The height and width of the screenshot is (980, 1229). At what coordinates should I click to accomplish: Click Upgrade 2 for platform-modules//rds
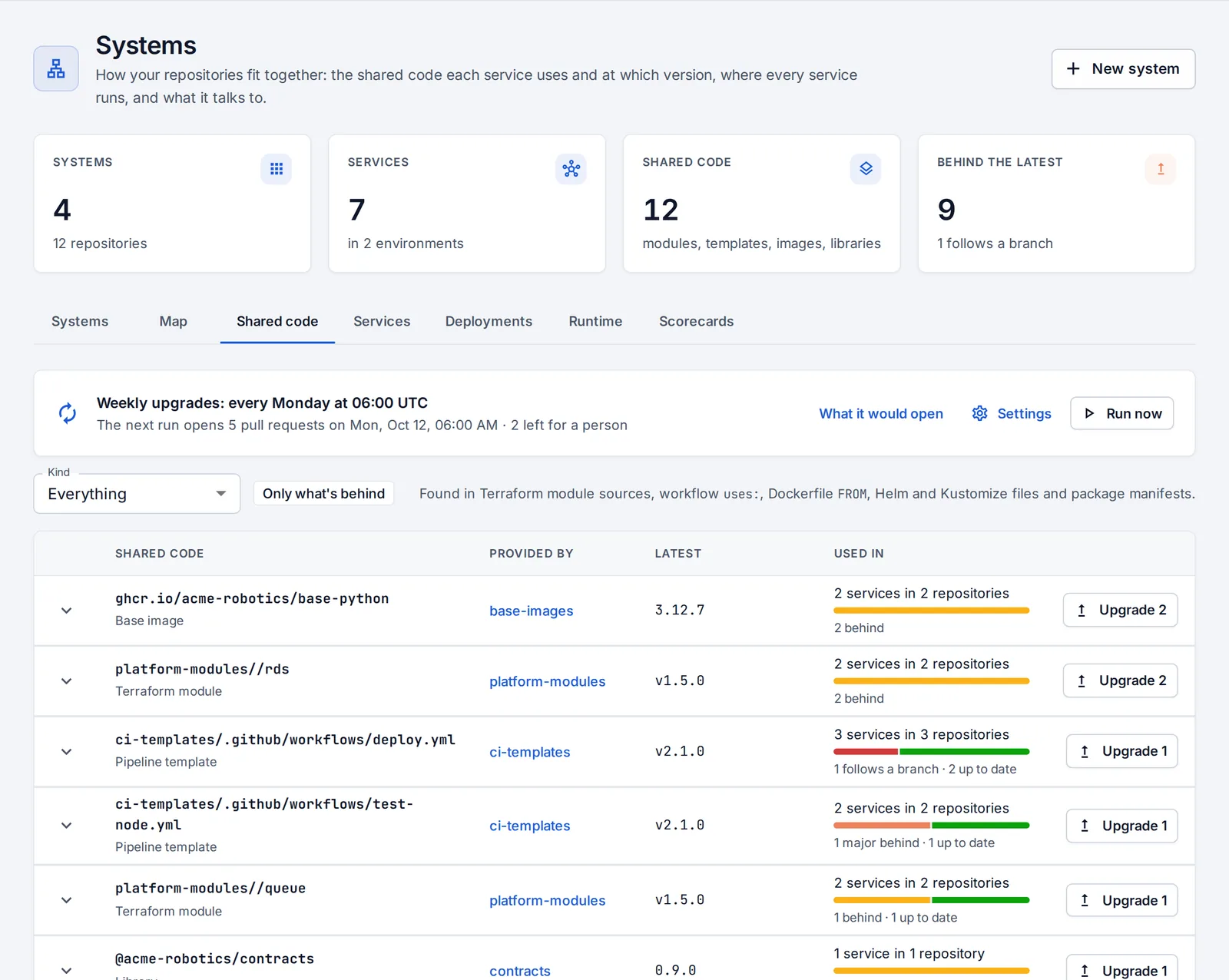[1121, 680]
